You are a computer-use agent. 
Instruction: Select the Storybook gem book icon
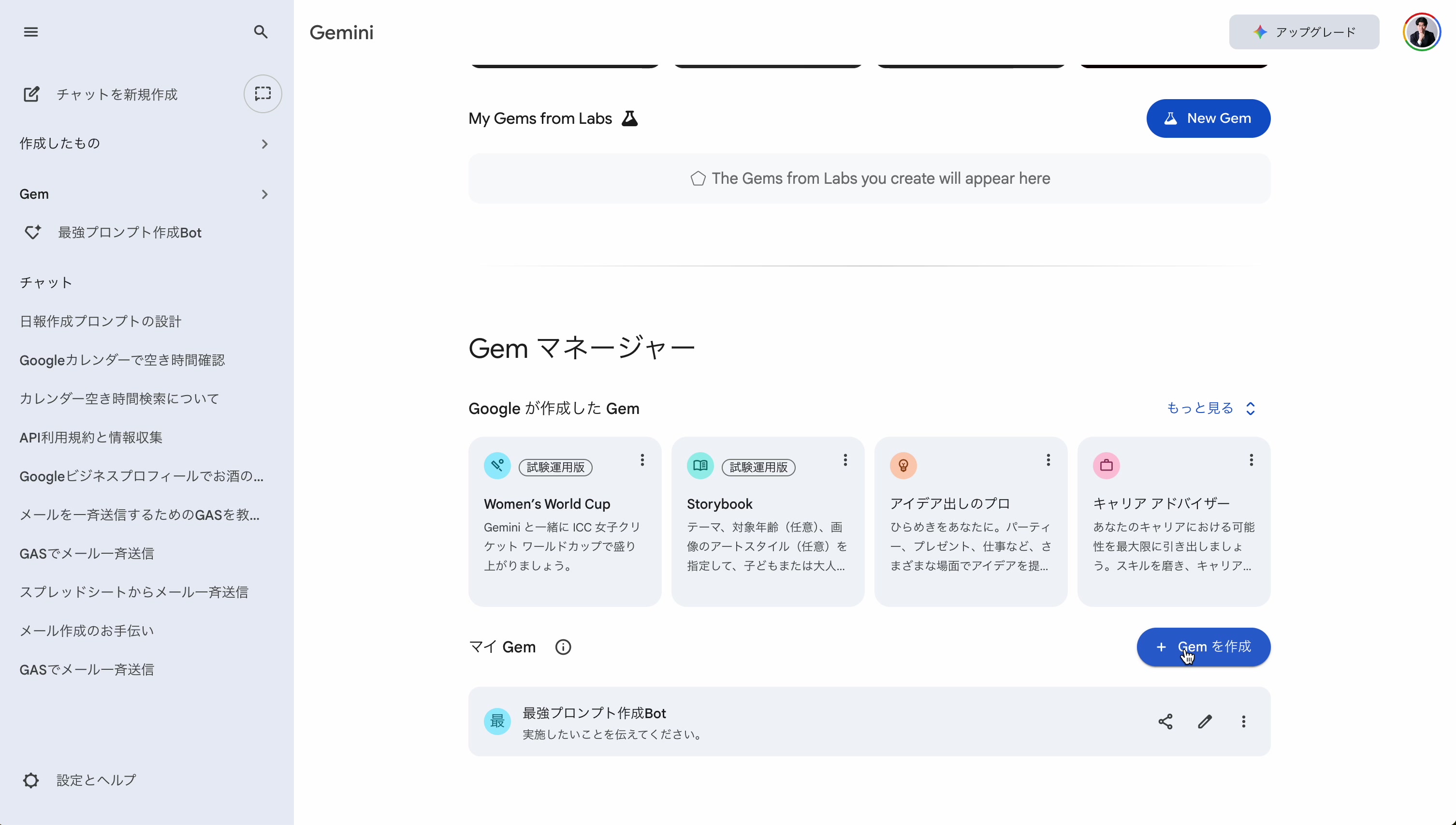(700, 466)
